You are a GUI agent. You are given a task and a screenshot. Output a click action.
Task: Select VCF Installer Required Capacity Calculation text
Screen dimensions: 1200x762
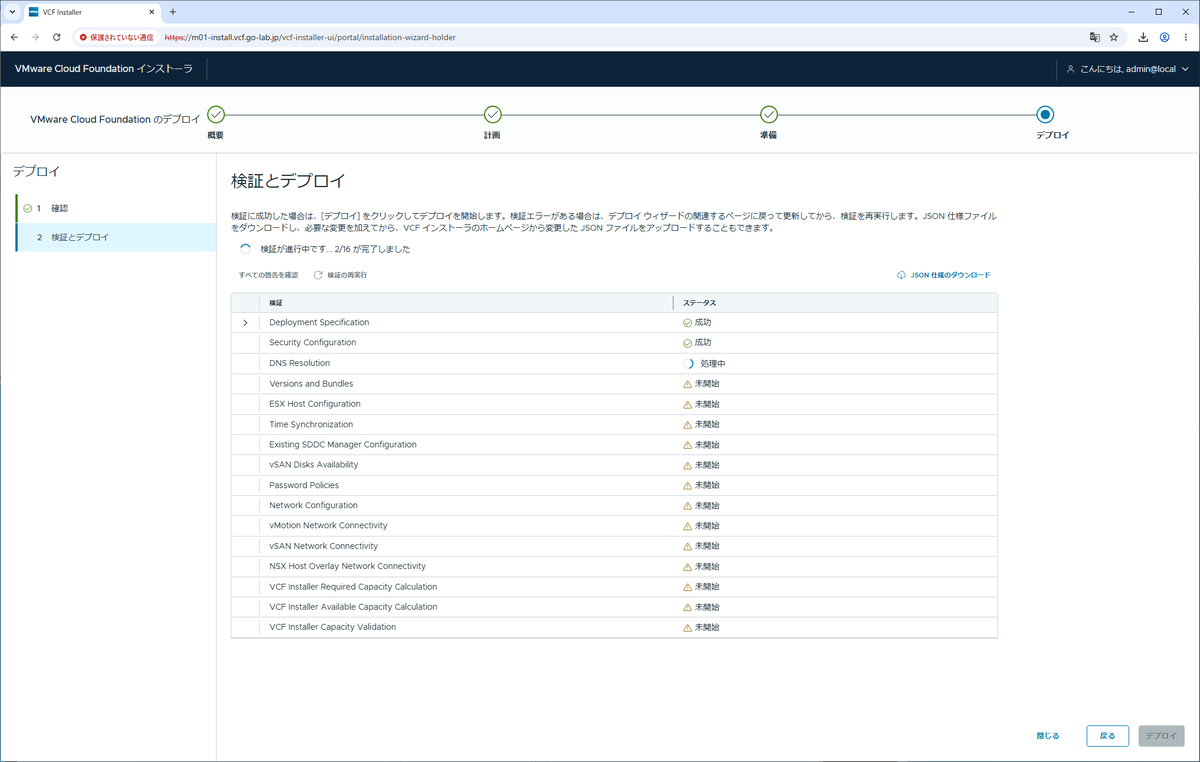click(353, 587)
